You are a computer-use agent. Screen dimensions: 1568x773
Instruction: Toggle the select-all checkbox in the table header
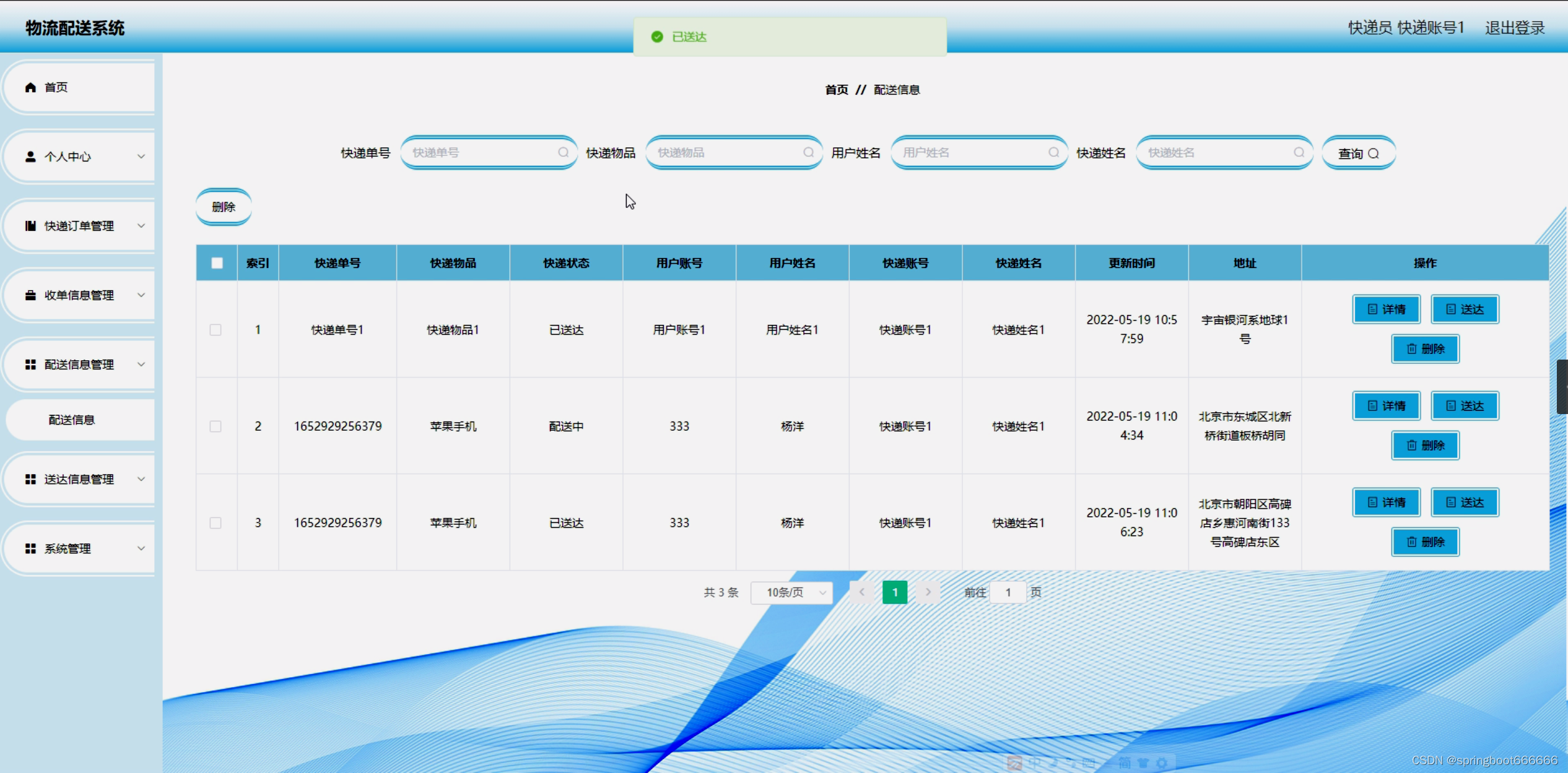(217, 263)
